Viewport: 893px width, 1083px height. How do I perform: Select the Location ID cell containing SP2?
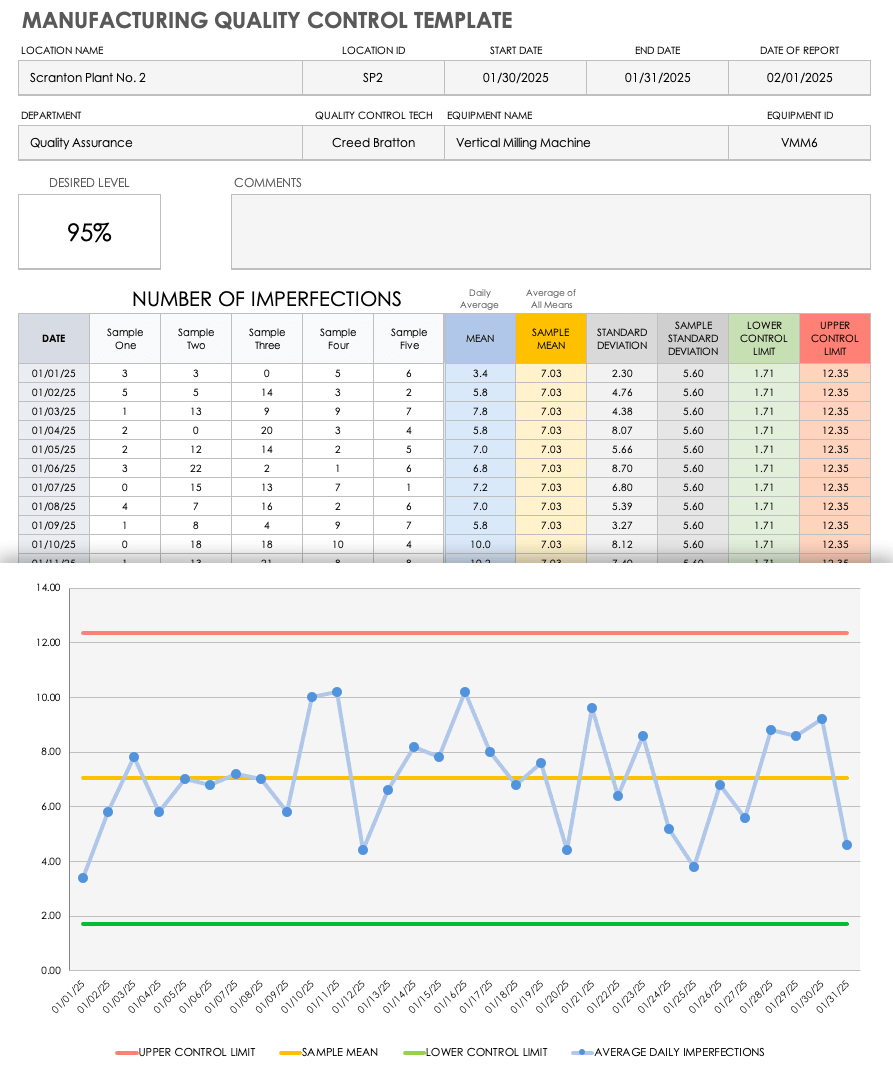373,78
